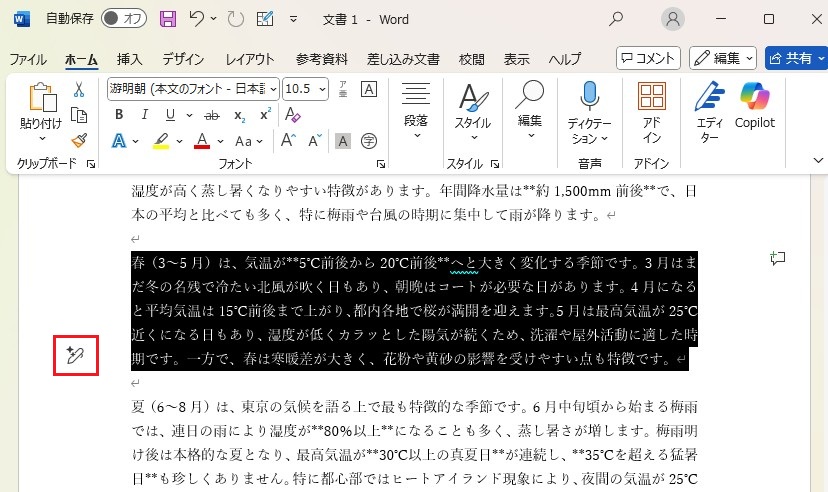Click the コメント (Comments) button
This screenshot has height=492, width=828.
point(648,58)
